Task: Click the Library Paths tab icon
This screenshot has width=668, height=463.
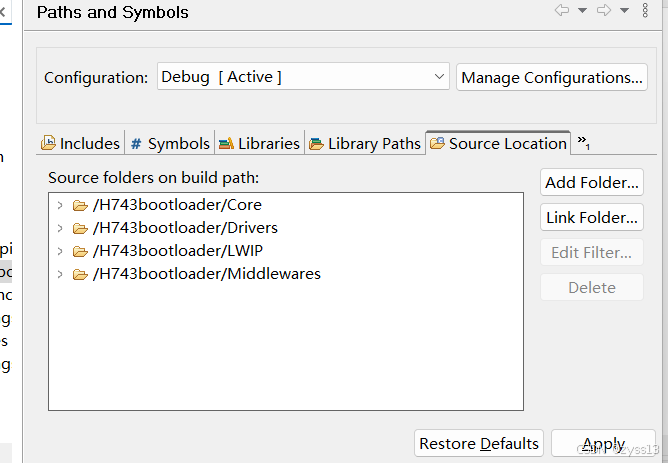Action: pos(316,144)
